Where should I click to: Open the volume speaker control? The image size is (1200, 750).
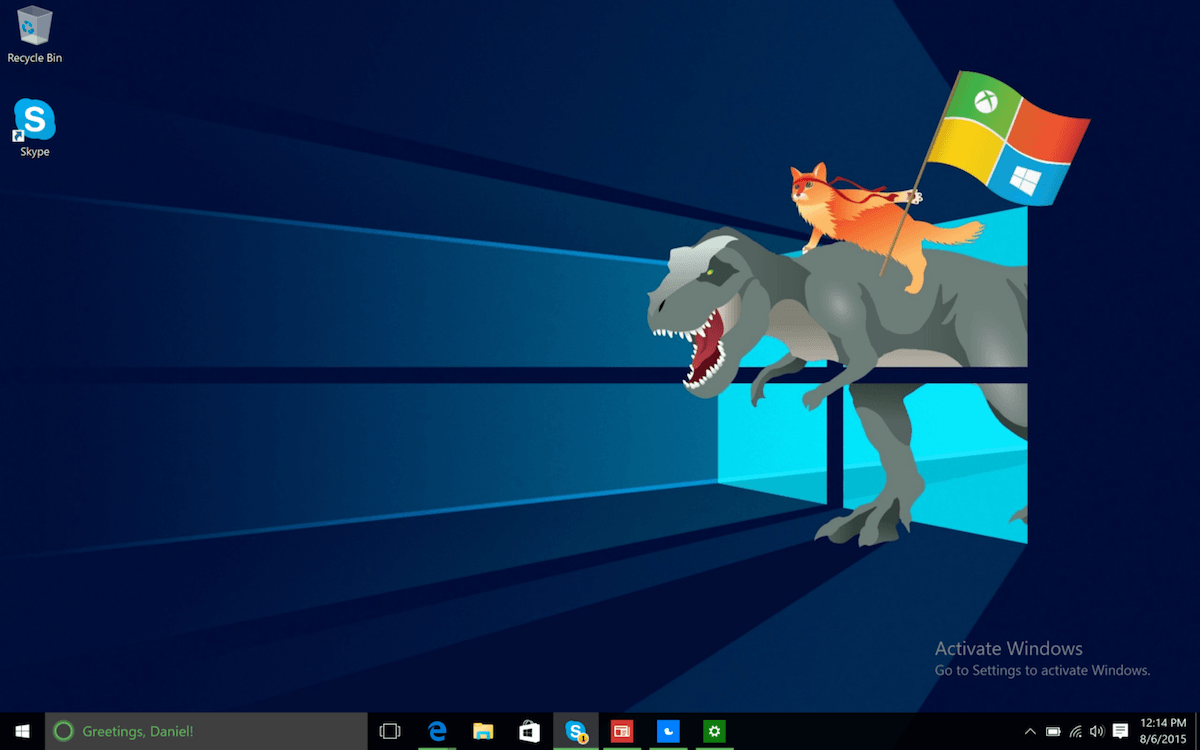pos(1097,731)
